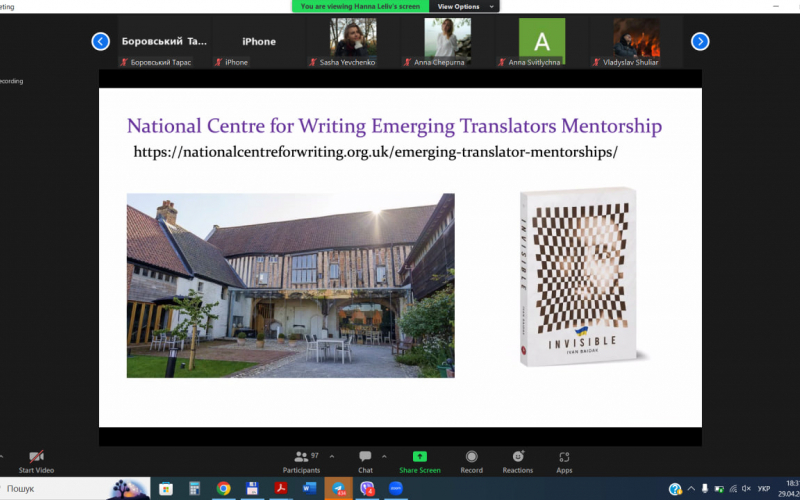
Task: Open the floppy disk save app in taskbar
Action: [252, 489]
